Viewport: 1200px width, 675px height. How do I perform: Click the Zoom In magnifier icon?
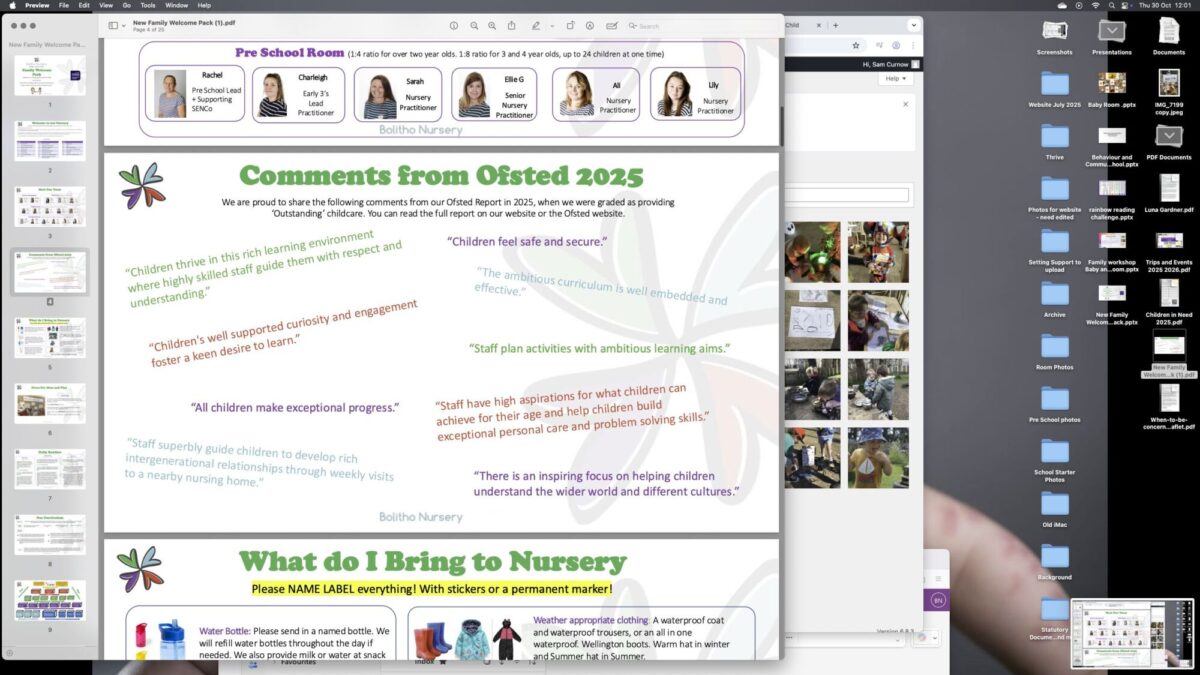coord(492,25)
